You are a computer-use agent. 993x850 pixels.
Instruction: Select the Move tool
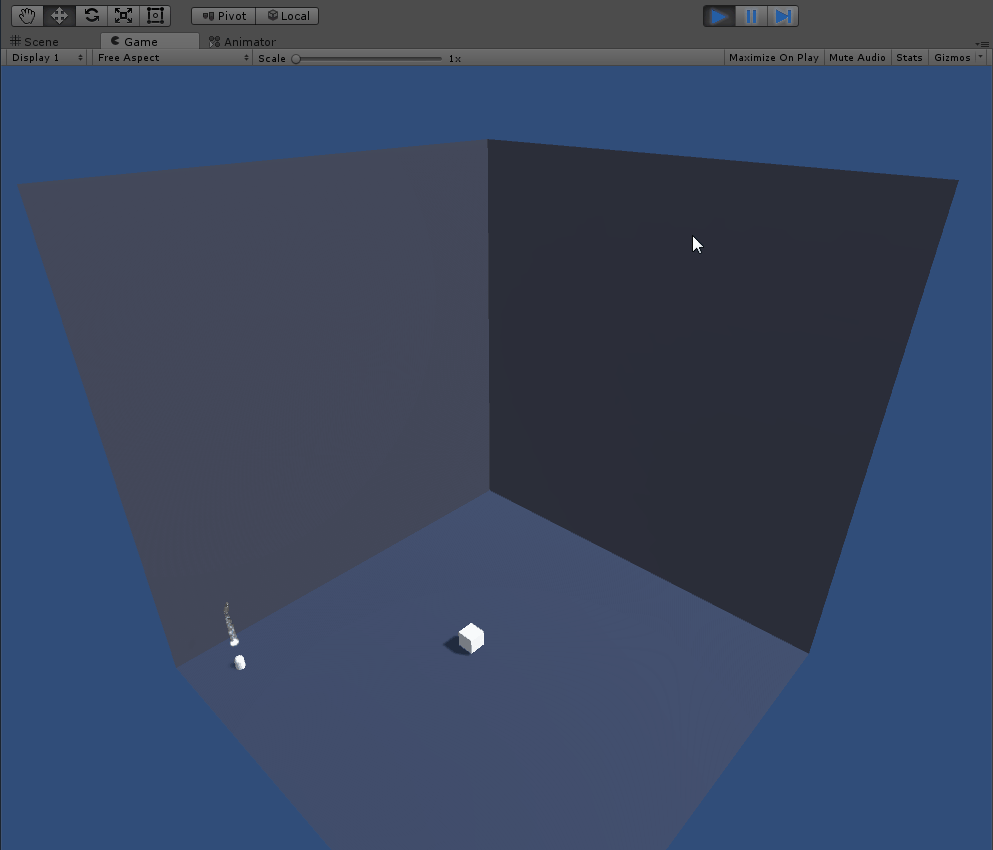60,16
